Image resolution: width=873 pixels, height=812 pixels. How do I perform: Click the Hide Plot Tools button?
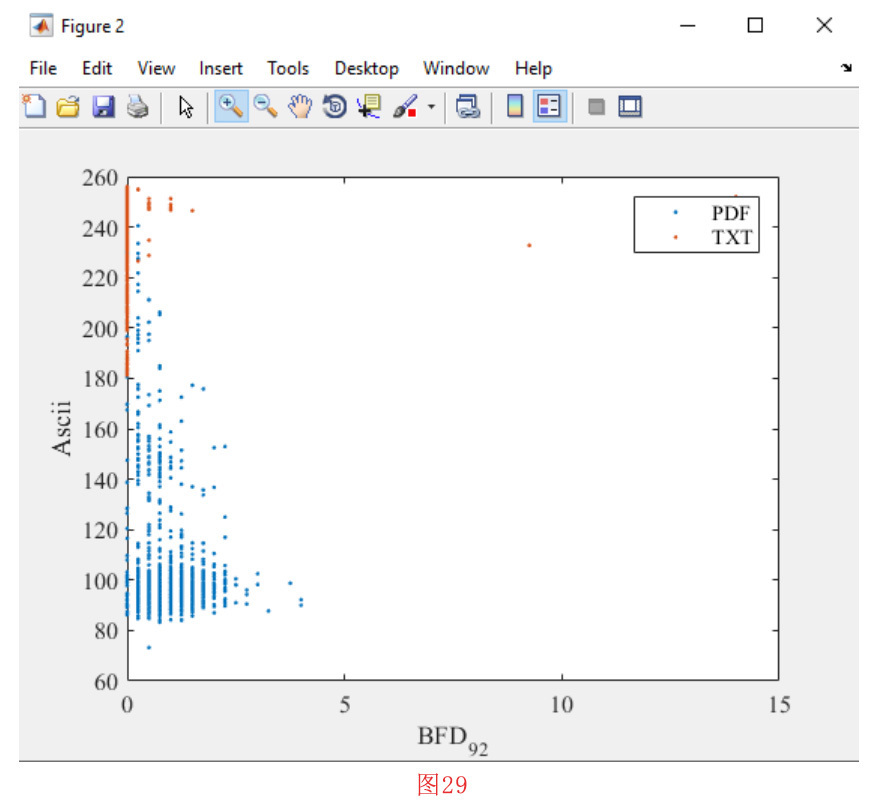[x=596, y=107]
